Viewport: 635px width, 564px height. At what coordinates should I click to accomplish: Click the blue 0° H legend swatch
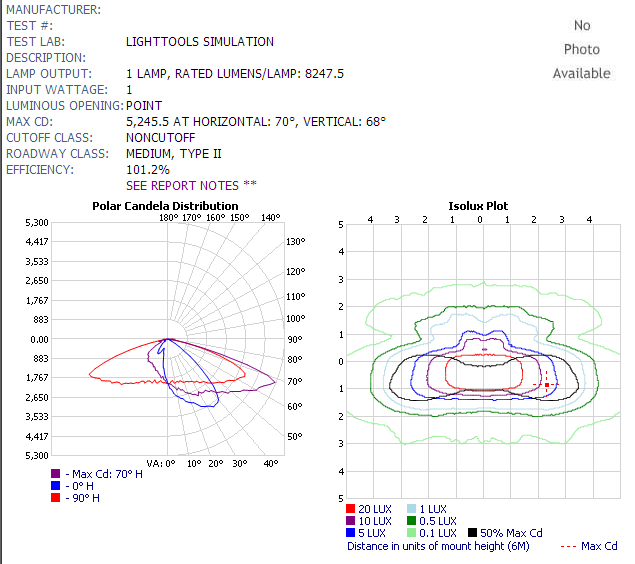[x=57, y=486]
